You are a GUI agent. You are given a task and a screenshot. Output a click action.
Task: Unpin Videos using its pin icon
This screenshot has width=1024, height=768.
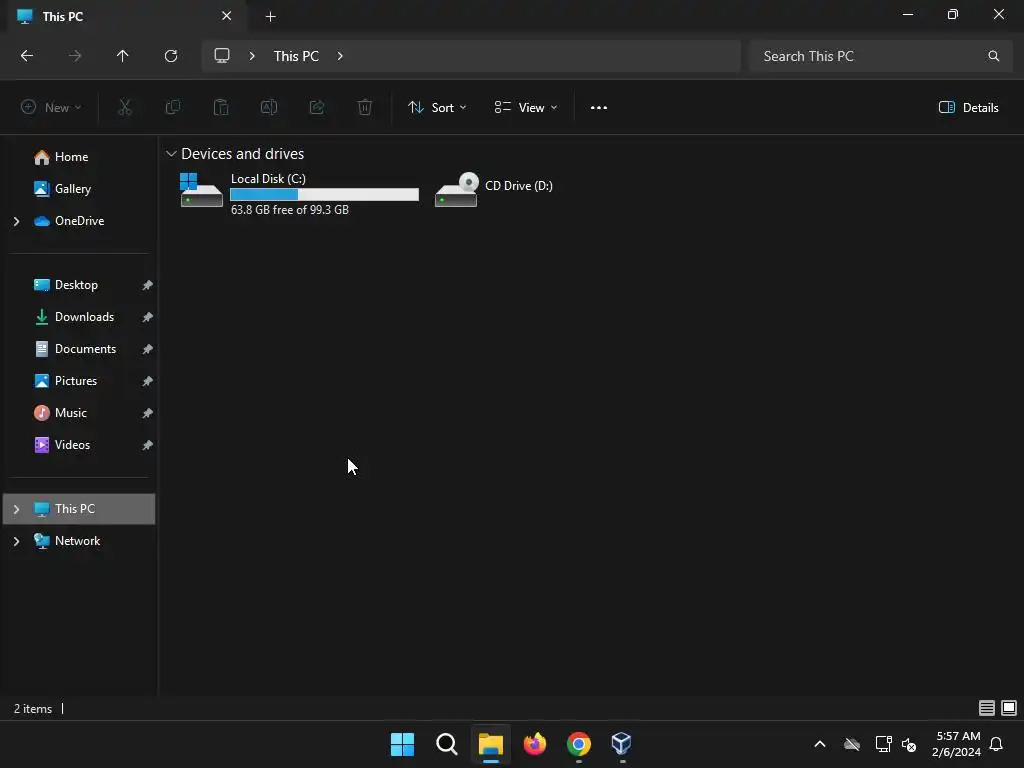coord(148,445)
